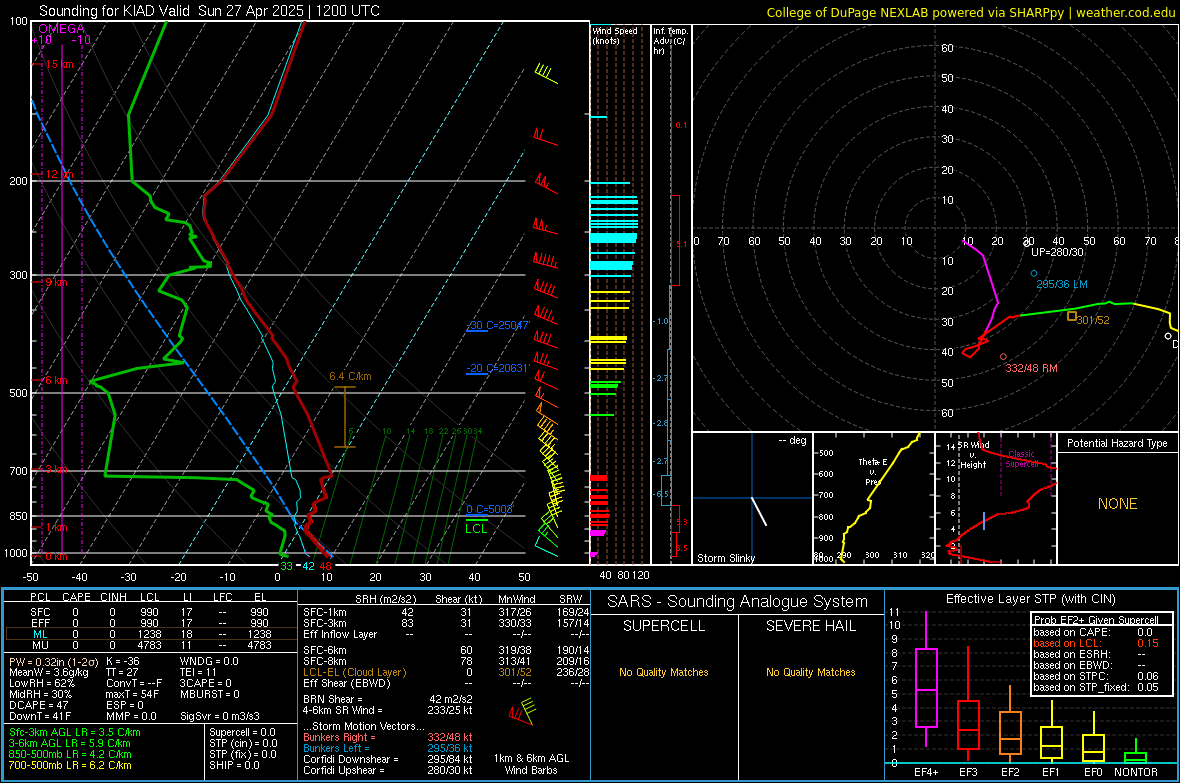The height and width of the screenshot is (783, 1180).
Task: Select the highlighted ML parcel row
Action: click(x=151, y=634)
